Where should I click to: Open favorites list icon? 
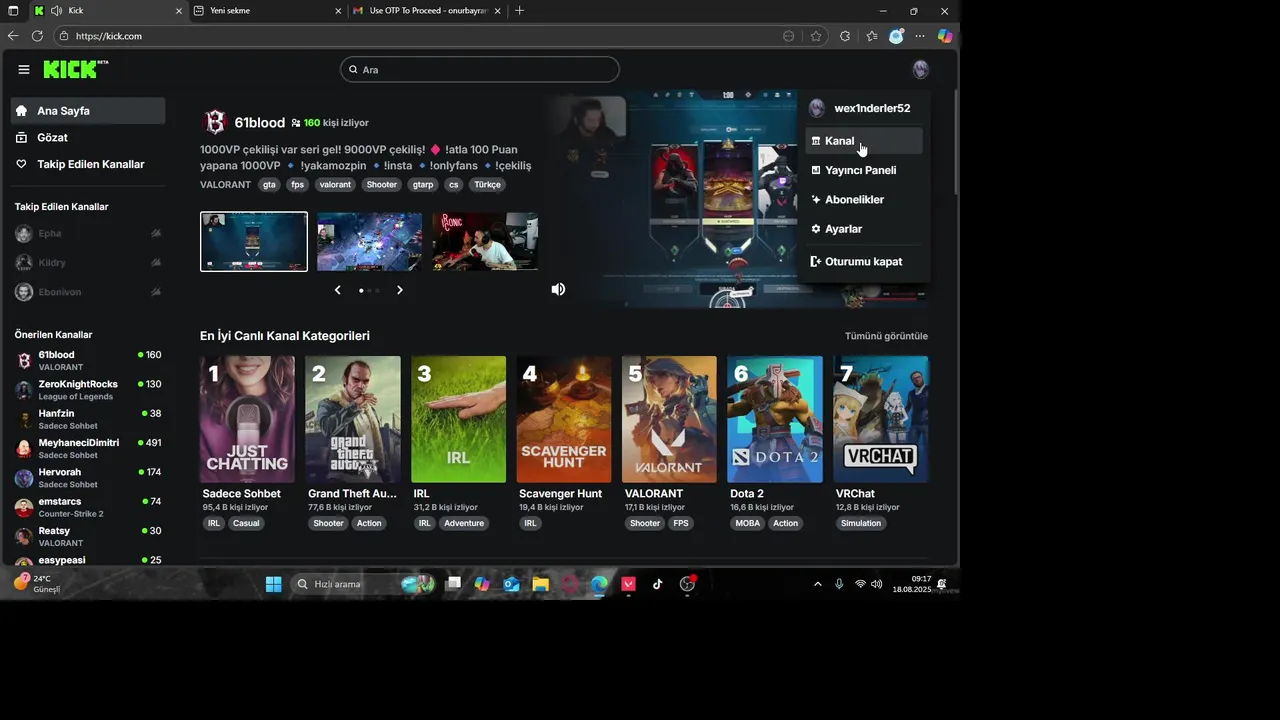pyautogui.click(x=872, y=36)
